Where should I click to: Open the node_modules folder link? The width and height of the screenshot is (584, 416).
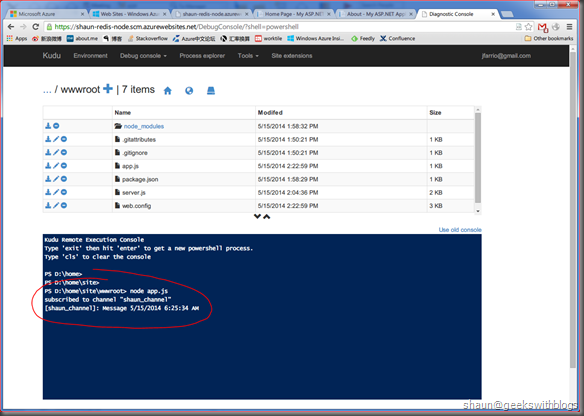click(x=144, y=126)
